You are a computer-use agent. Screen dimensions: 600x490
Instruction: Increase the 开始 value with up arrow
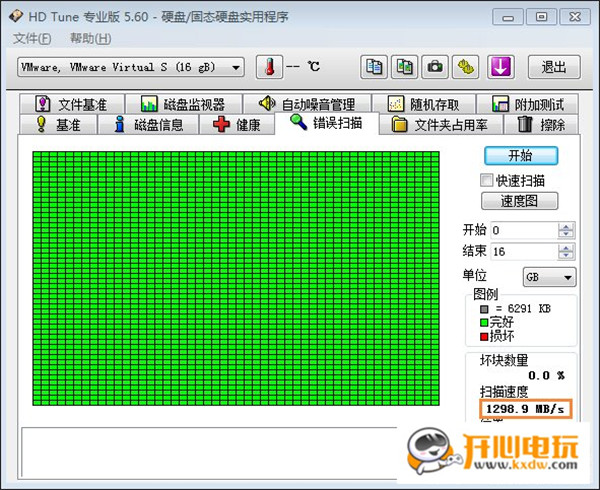[x=567, y=226]
